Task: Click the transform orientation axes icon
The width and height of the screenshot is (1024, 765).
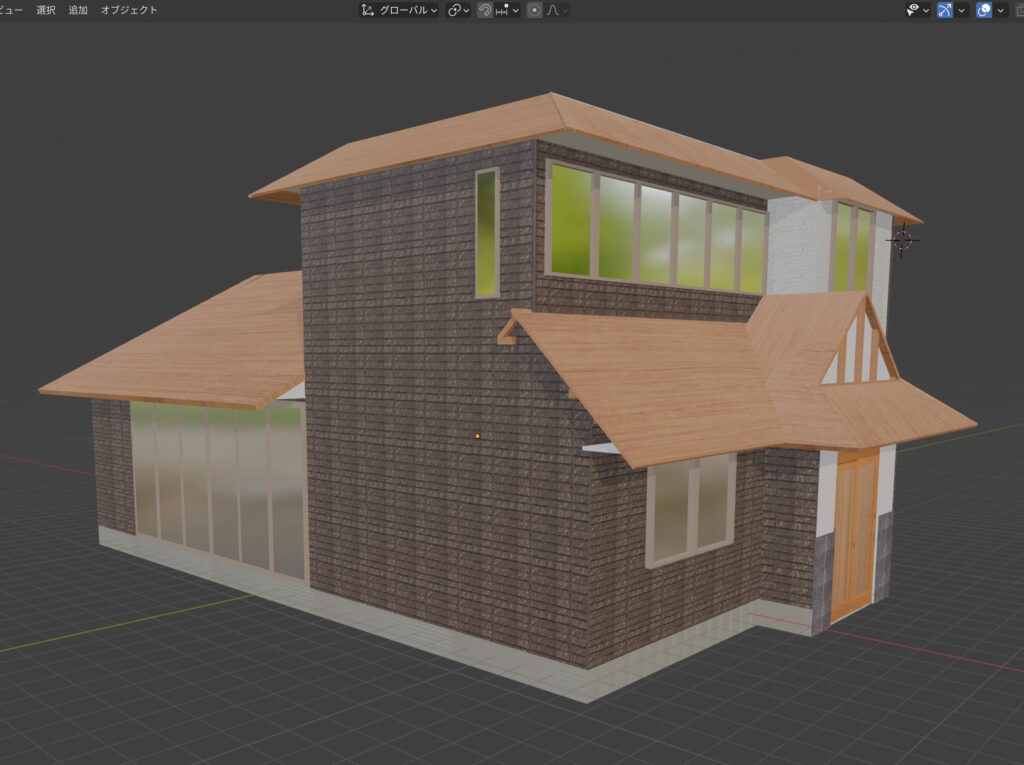Action: click(x=368, y=10)
